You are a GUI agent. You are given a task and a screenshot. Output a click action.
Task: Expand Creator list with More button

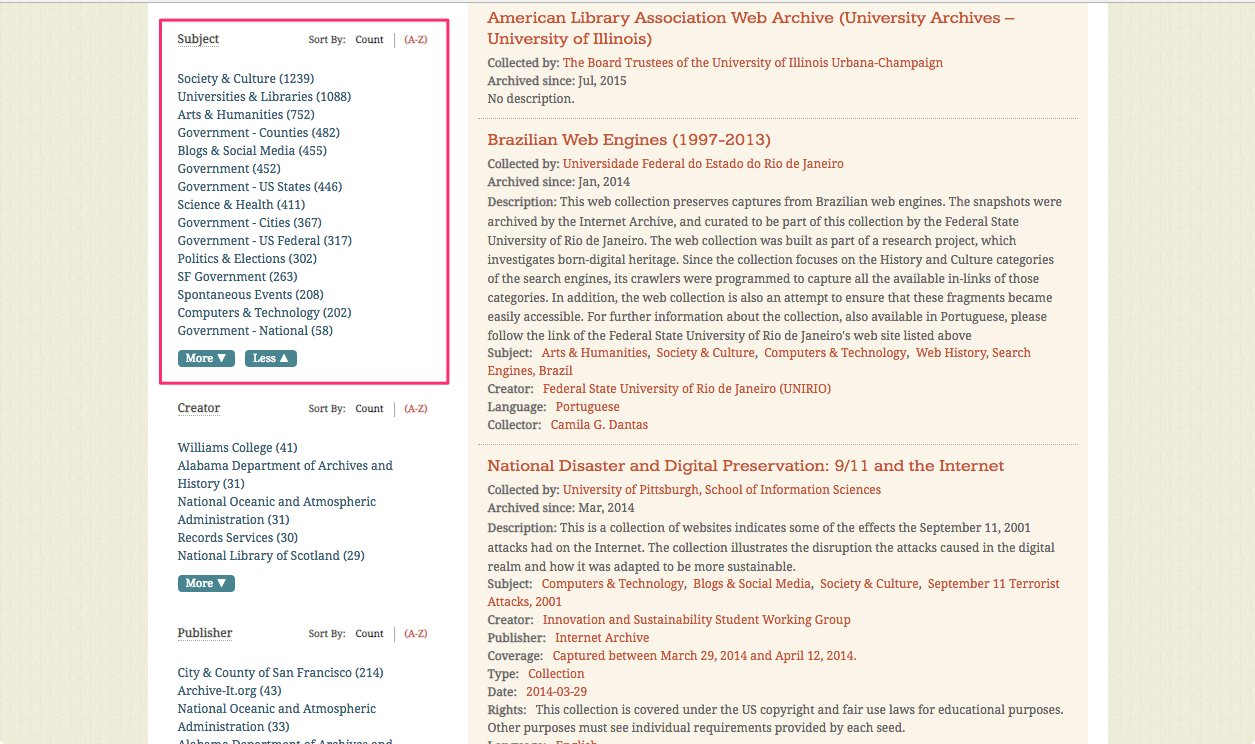pyautogui.click(x=206, y=583)
